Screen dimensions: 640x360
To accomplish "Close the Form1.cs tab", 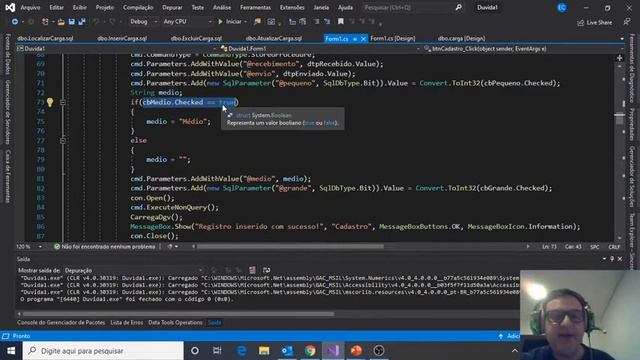I will pyautogui.click(x=363, y=39).
